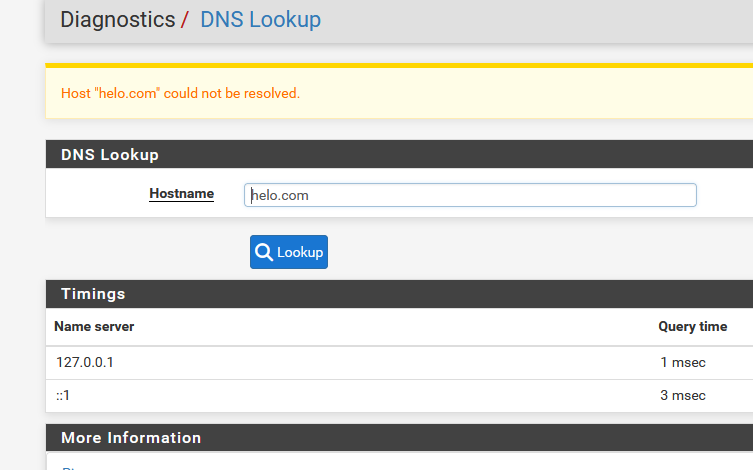Click the underlined Hostname label
The height and width of the screenshot is (470, 753).
[x=181, y=193]
